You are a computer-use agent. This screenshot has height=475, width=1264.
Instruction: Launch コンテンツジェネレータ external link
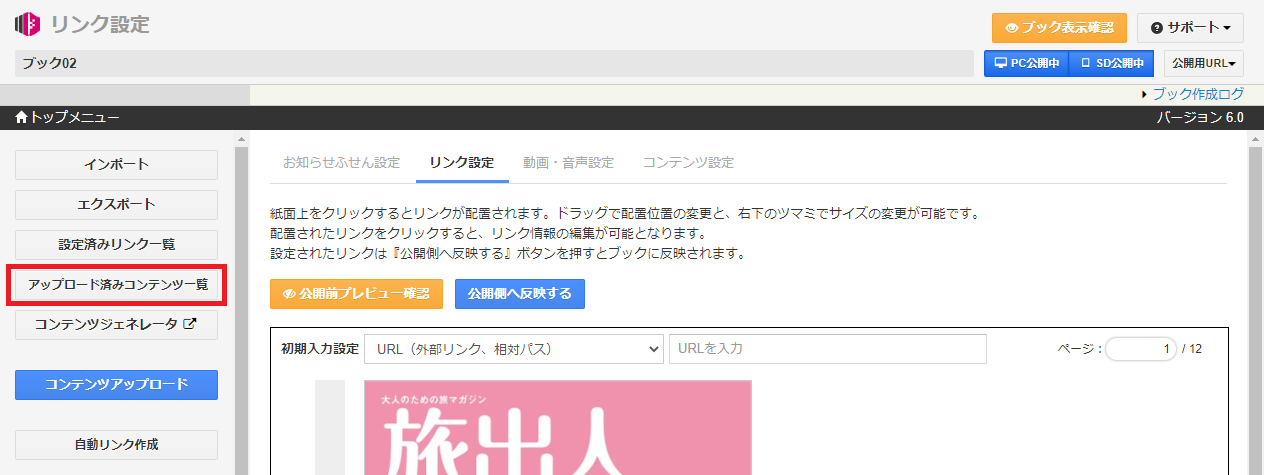[116, 325]
